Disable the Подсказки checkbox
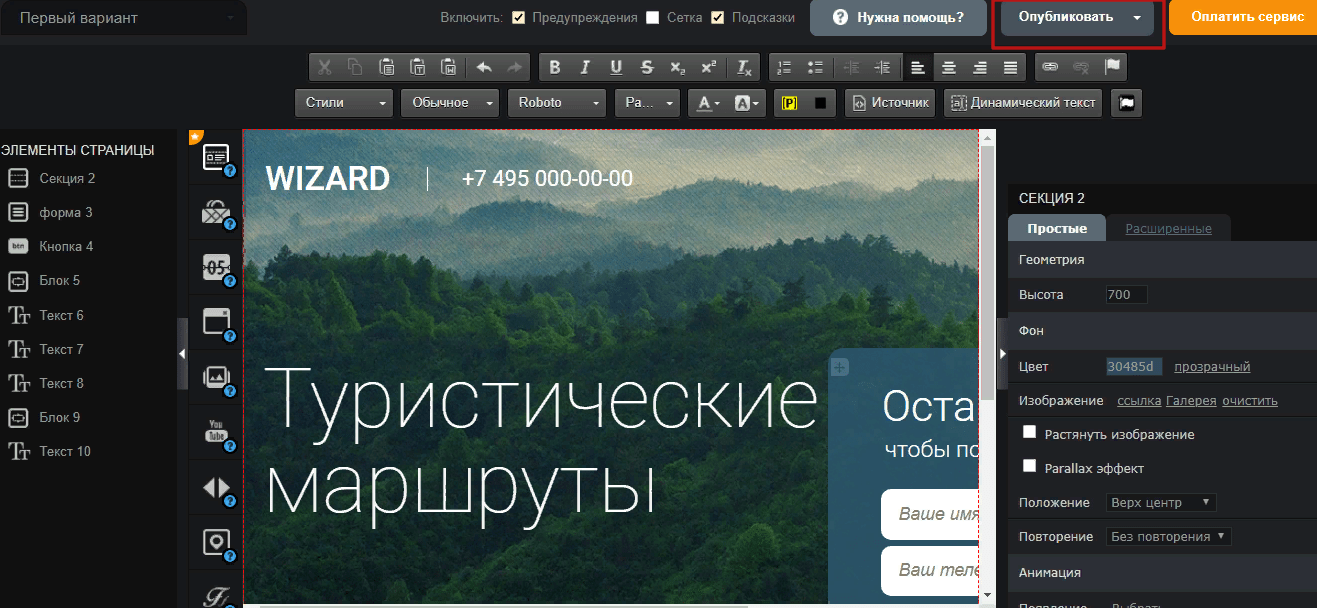 pos(718,17)
